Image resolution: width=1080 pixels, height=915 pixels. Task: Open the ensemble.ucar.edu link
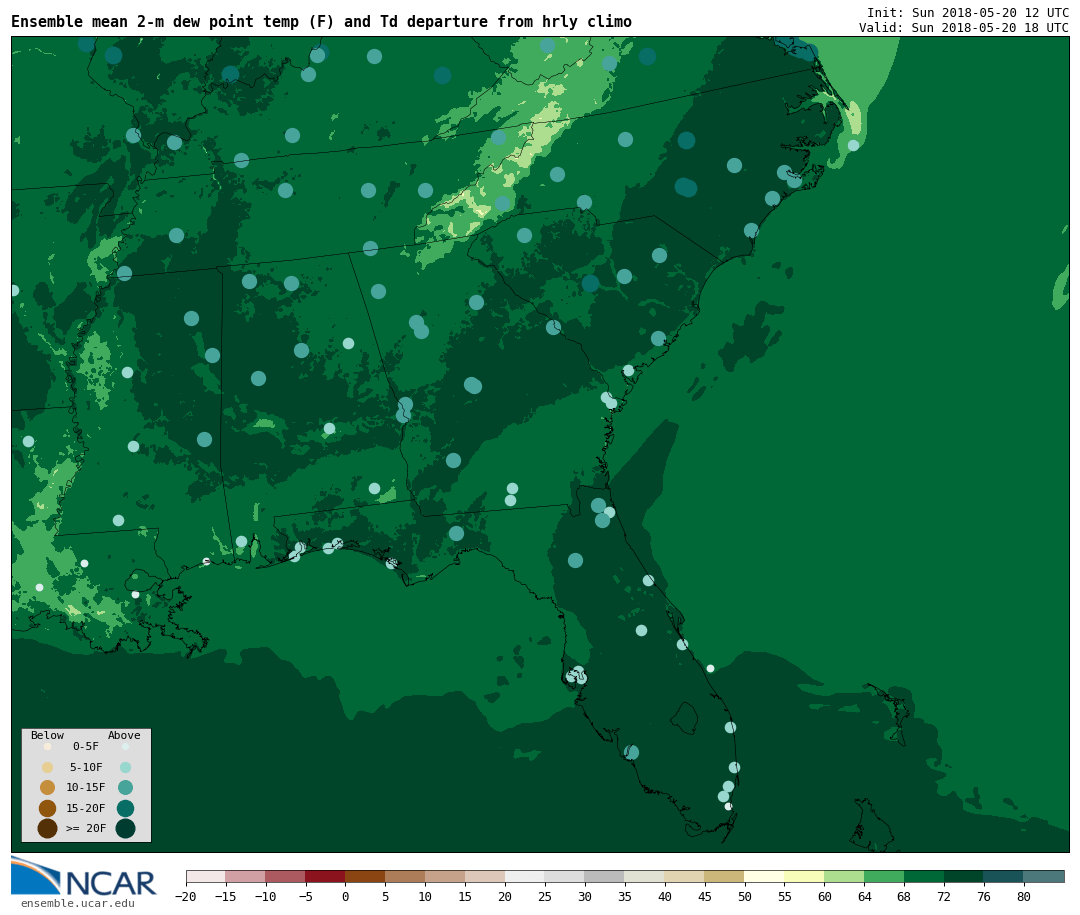[77, 904]
